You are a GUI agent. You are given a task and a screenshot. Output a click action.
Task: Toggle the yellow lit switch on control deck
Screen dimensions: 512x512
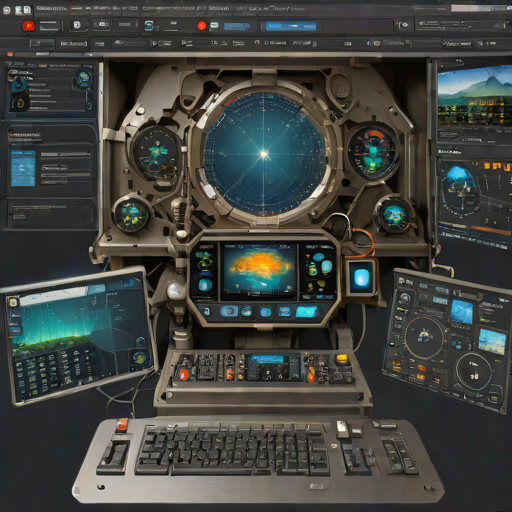(x=342, y=359)
